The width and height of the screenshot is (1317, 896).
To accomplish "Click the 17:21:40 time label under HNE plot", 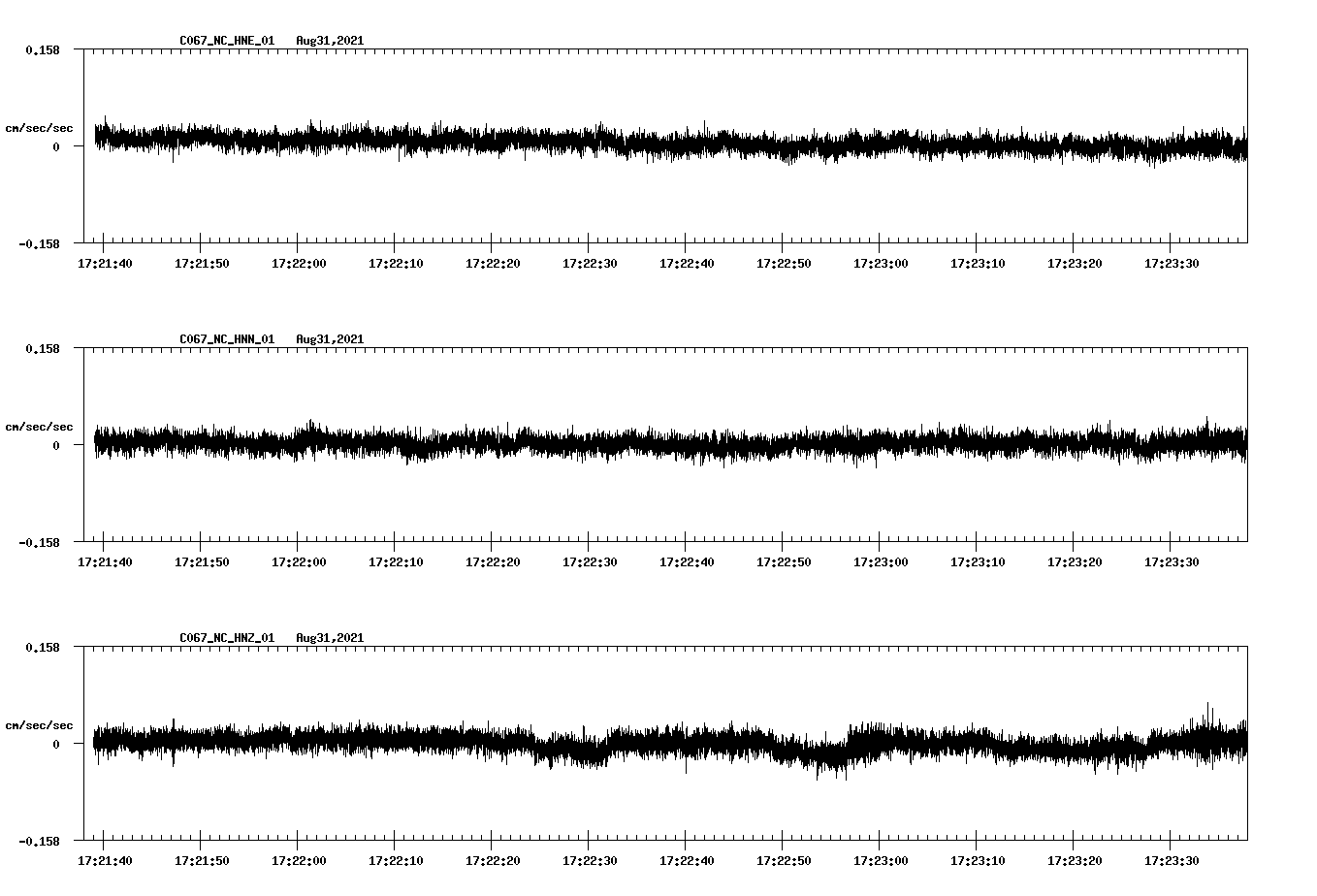I will 105,263.
